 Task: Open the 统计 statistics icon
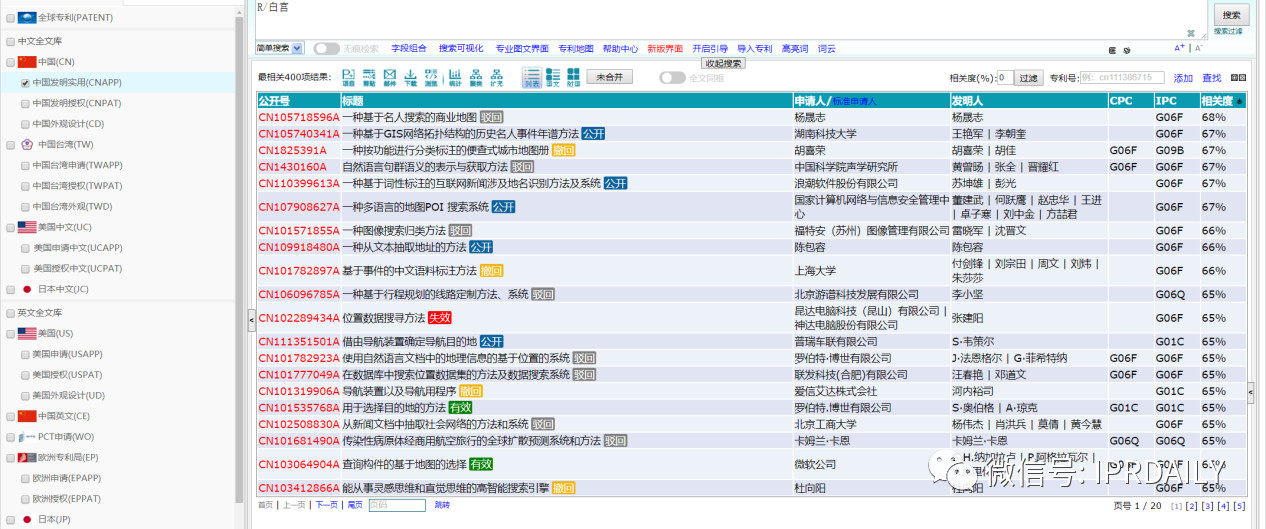tap(455, 77)
